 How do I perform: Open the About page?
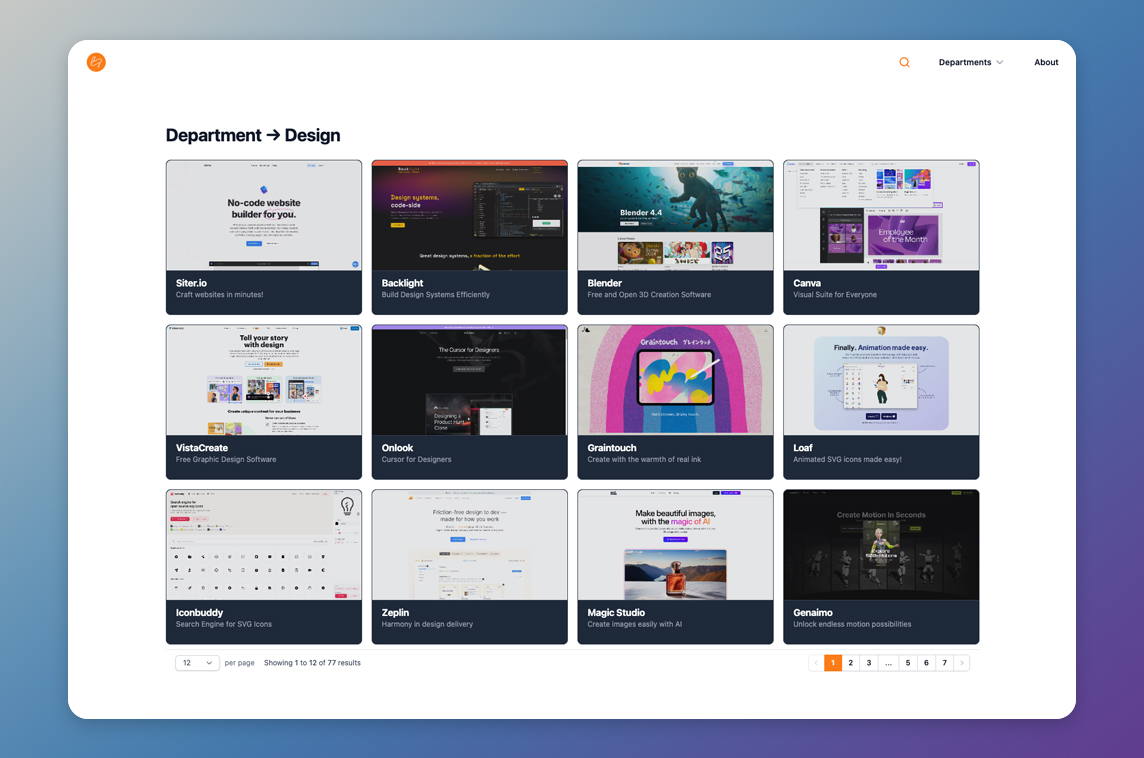(1046, 62)
